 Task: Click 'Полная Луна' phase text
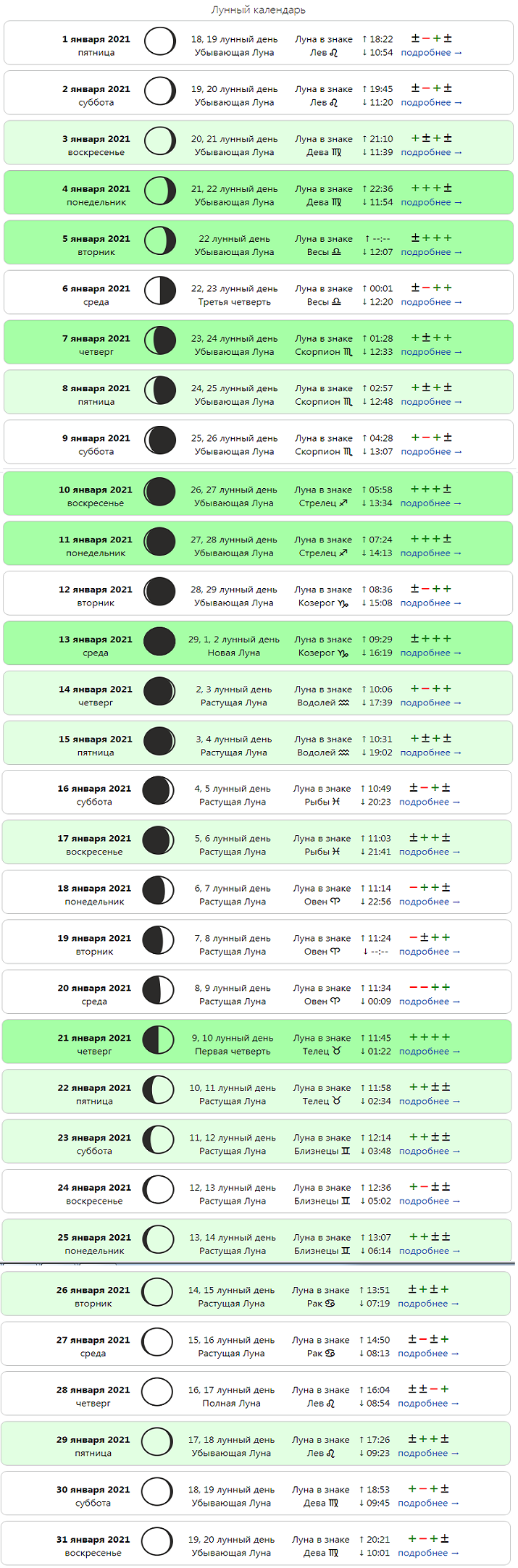231,1404
